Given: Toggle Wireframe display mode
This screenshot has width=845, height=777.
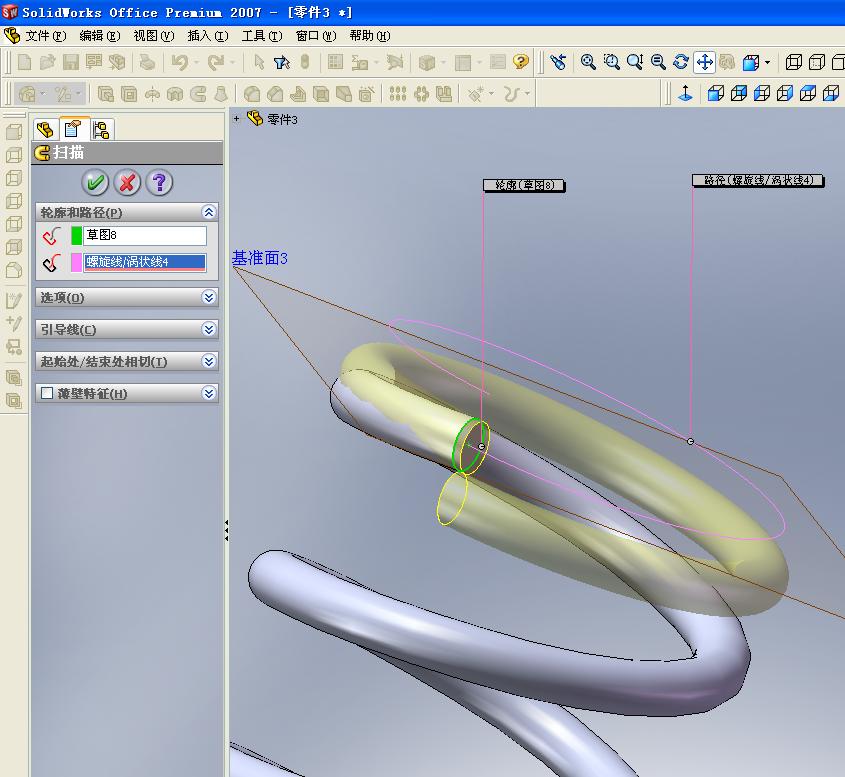Looking at the screenshot, I should (794, 62).
